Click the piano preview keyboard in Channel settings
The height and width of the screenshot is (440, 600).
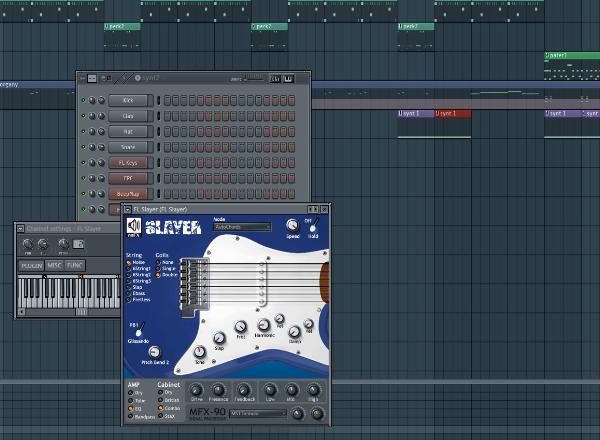click(69, 293)
